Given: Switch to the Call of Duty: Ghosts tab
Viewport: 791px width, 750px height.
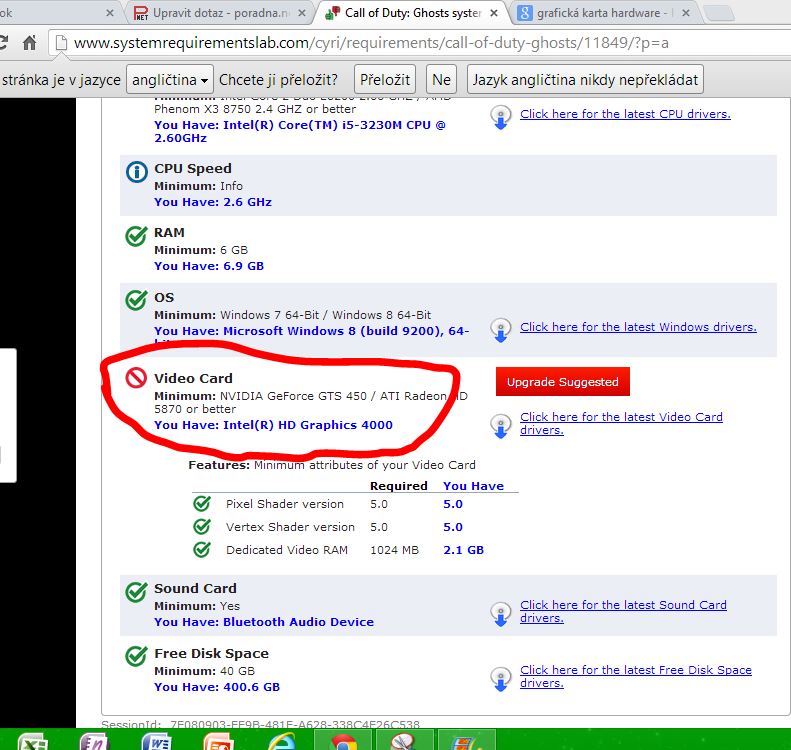Looking at the screenshot, I should coord(411,13).
